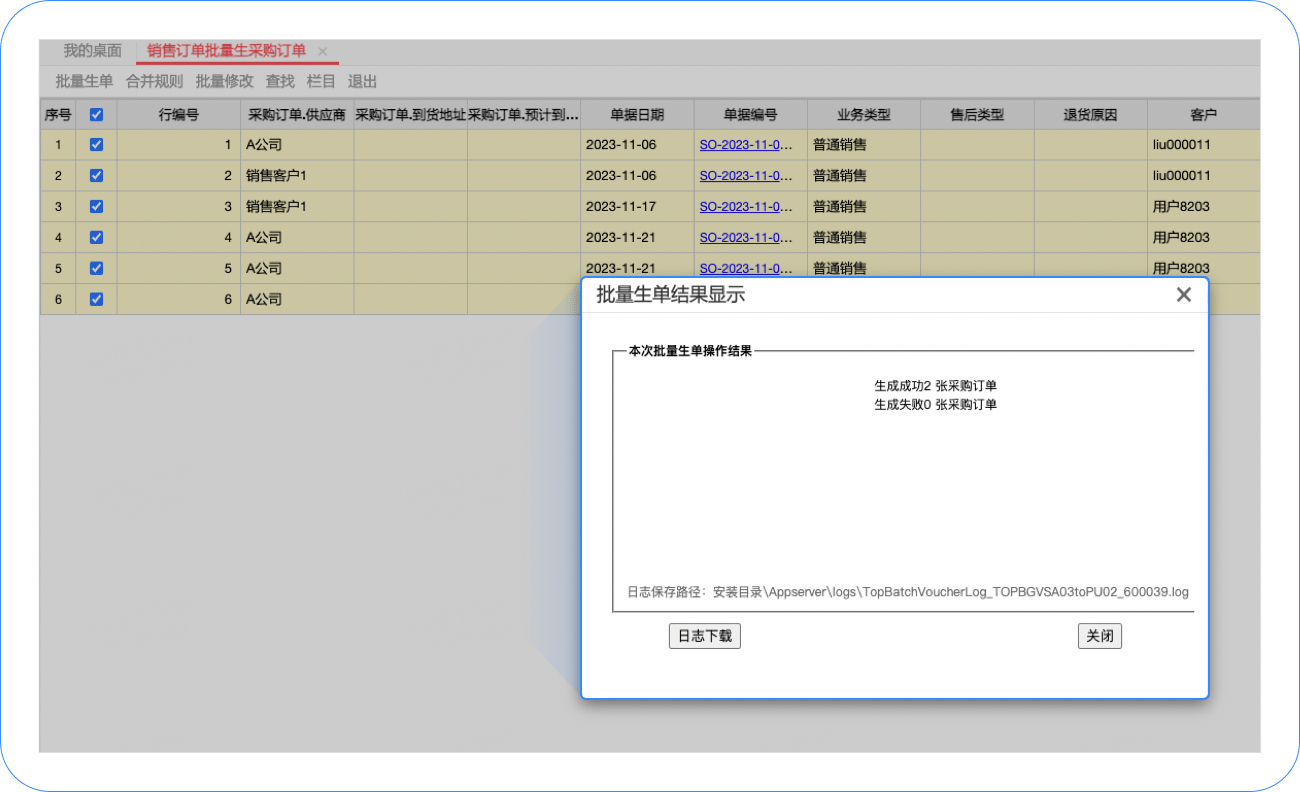1300x792 pixels.
Task: Close the 销售订单批量生采购订单 tab
Action: pos(323,51)
